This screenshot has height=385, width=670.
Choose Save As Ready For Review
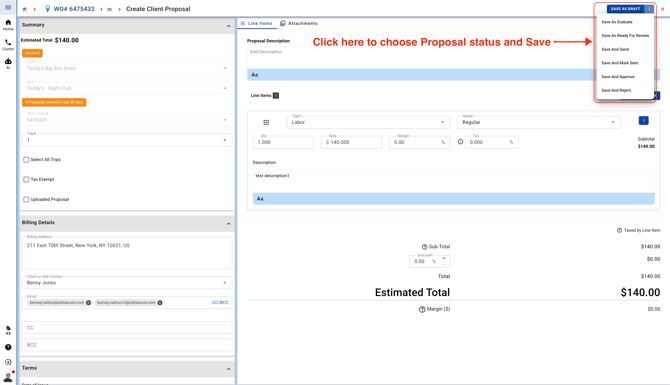625,35
